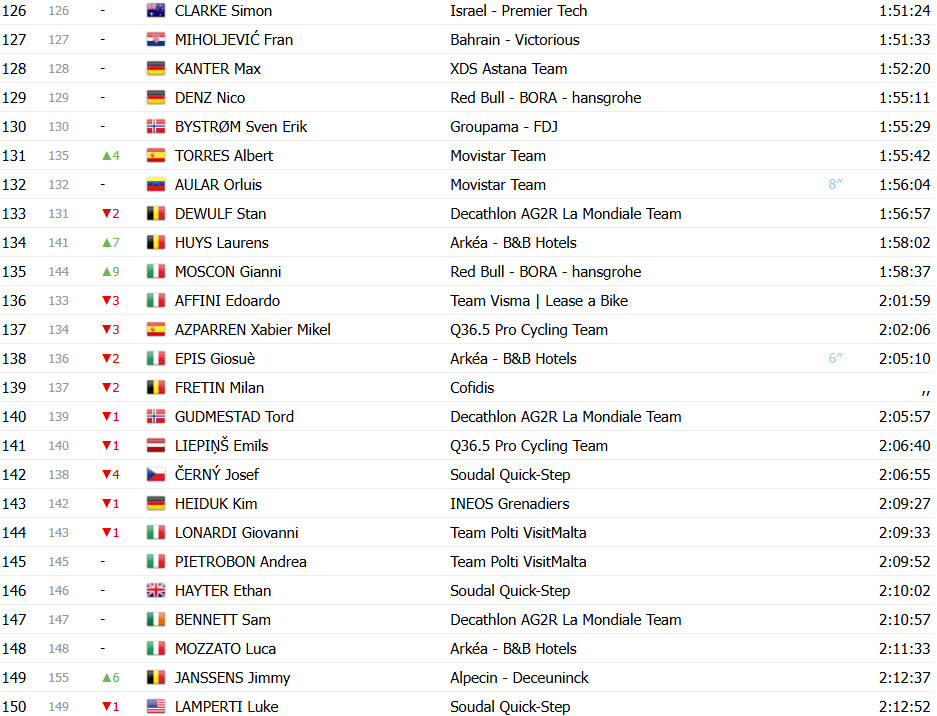The width and height of the screenshot is (937, 716).
Task: Click the green up arrow for MOSCON Gianni
Action: [x=107, y=272]
